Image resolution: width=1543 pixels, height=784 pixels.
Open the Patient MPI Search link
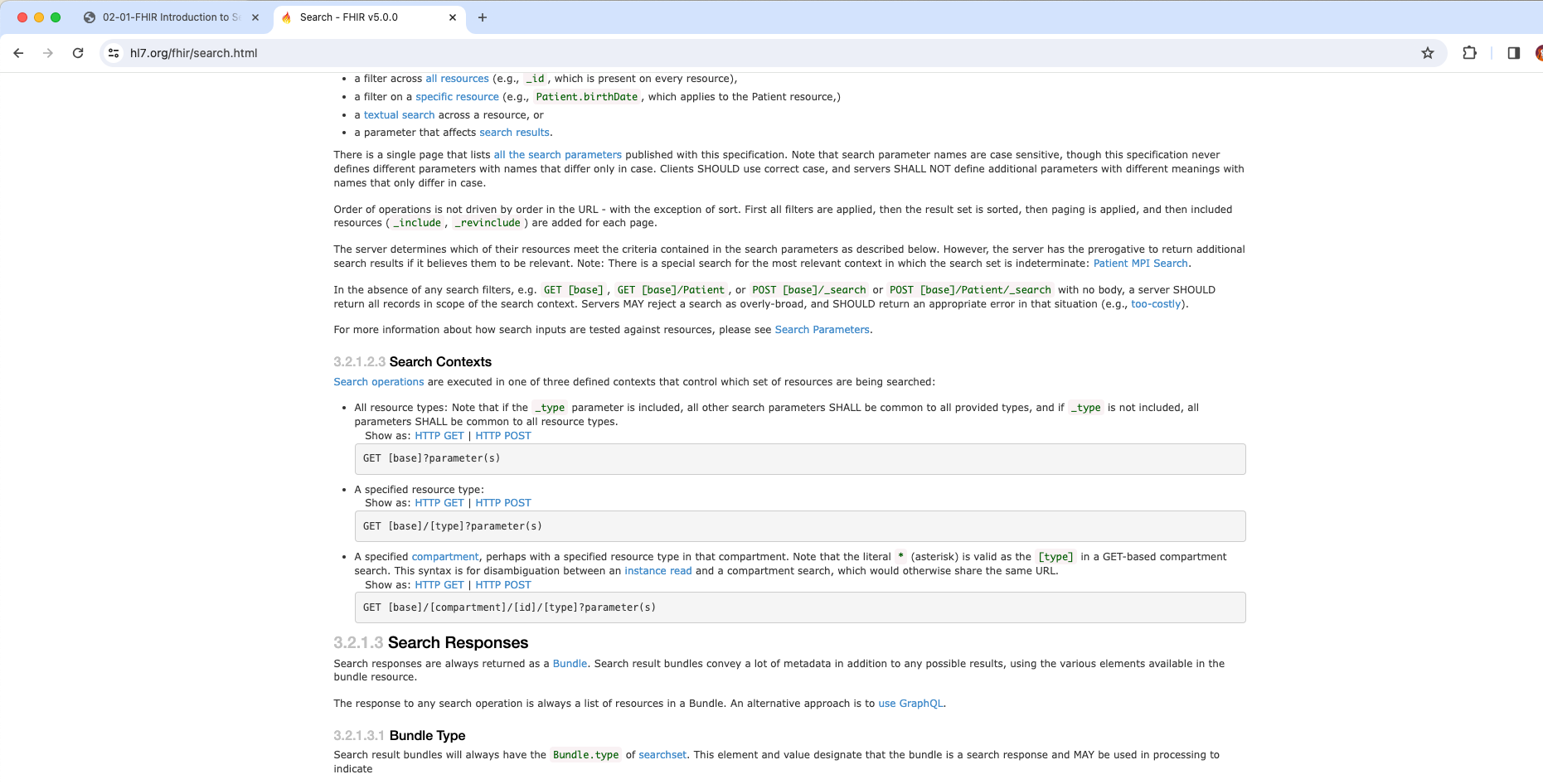point(1140,264)
